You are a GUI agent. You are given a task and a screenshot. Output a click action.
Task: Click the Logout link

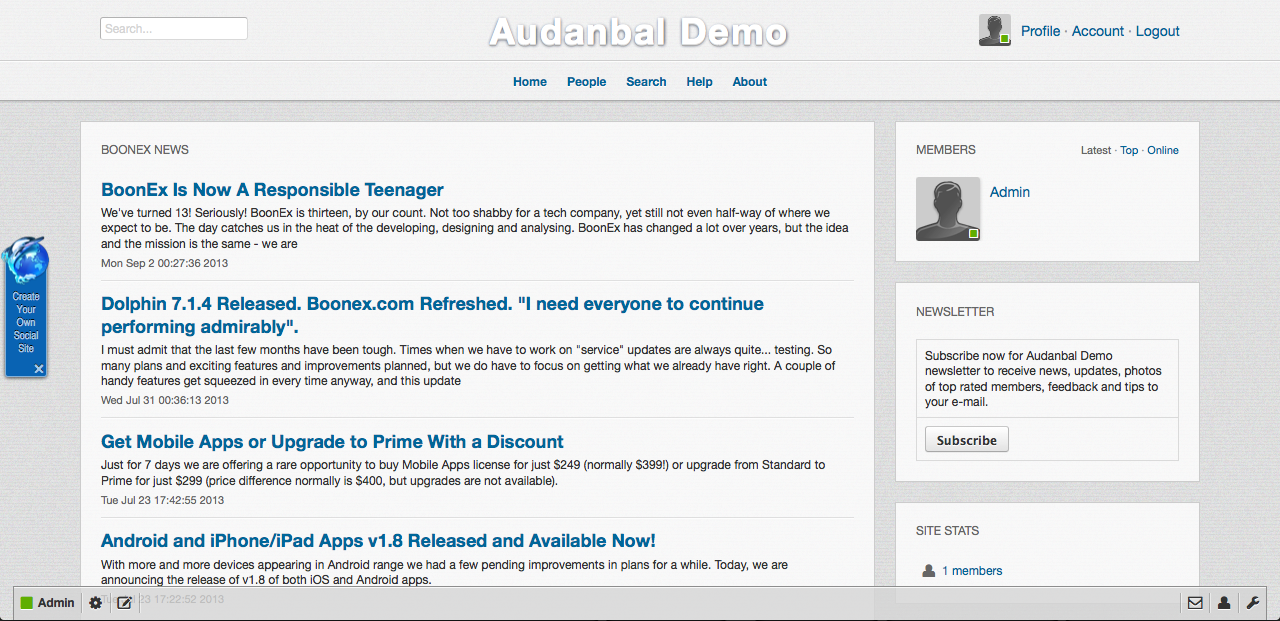pos(1157,31)
